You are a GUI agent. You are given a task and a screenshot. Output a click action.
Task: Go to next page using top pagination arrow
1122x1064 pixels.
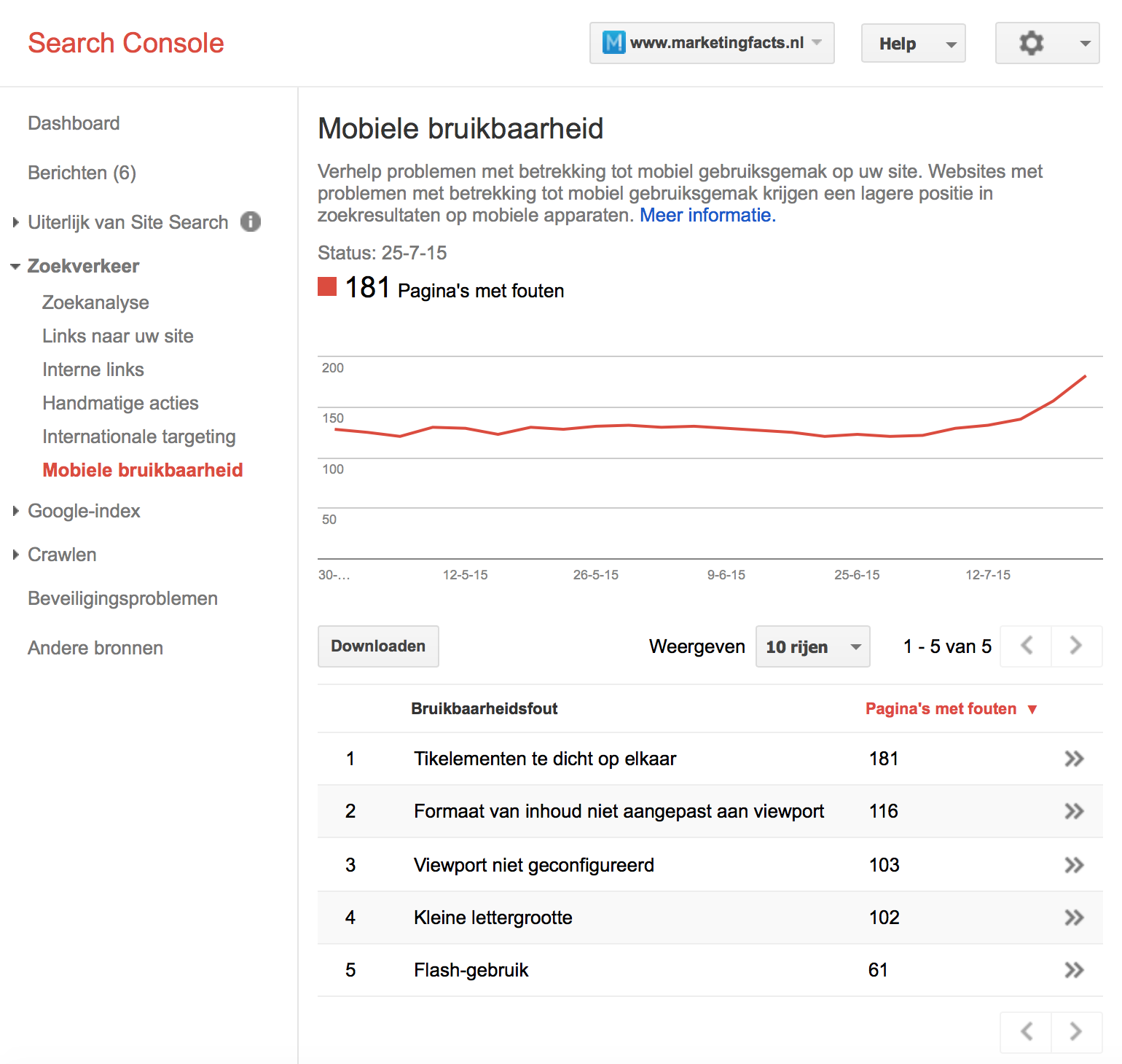pos(1076,646)
